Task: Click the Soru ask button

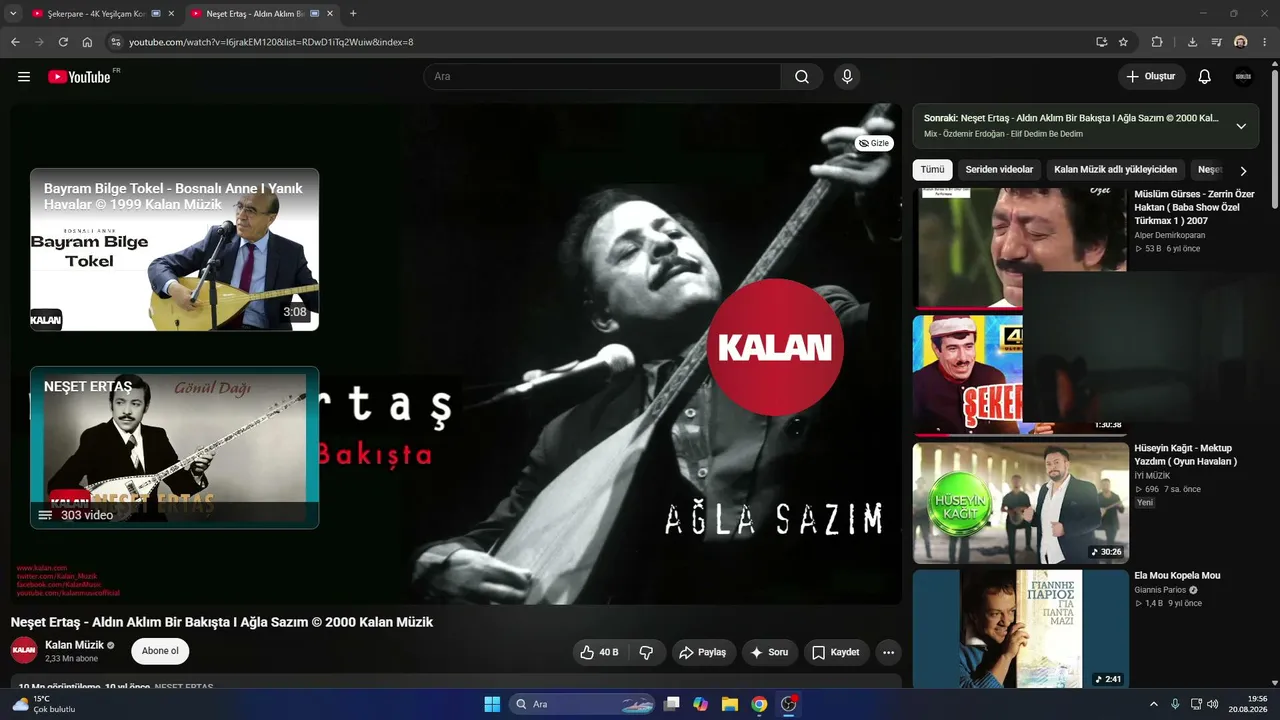Action: click(769, 652)
